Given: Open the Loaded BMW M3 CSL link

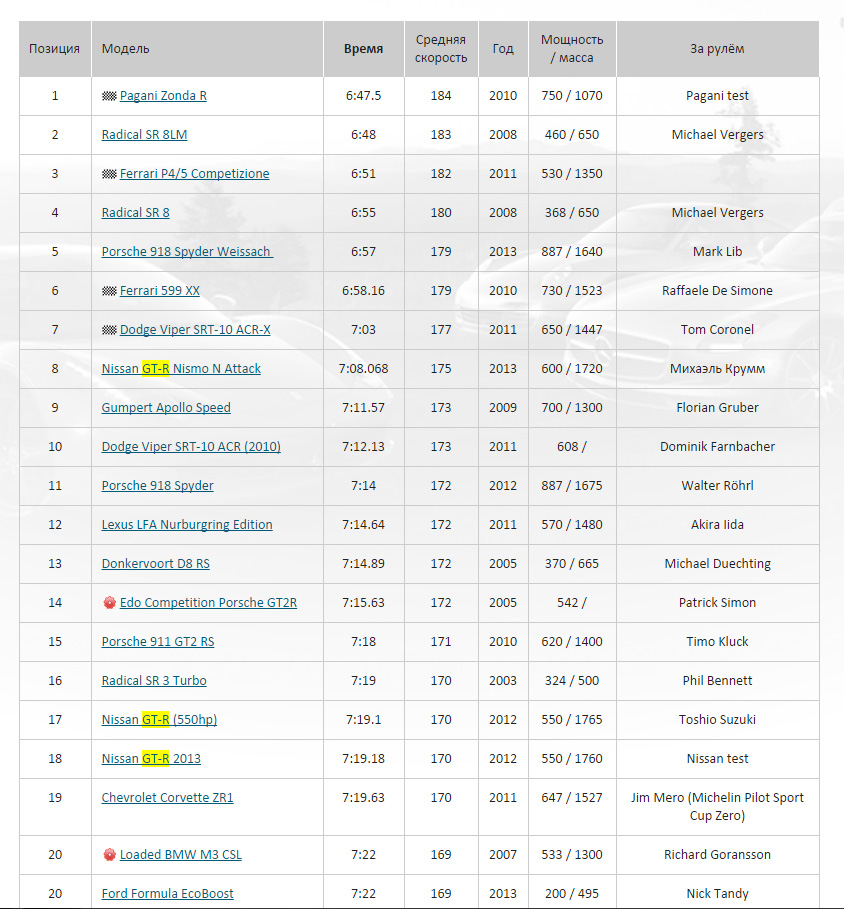Looking at the screenshot, I should click(x=180, y=855).
